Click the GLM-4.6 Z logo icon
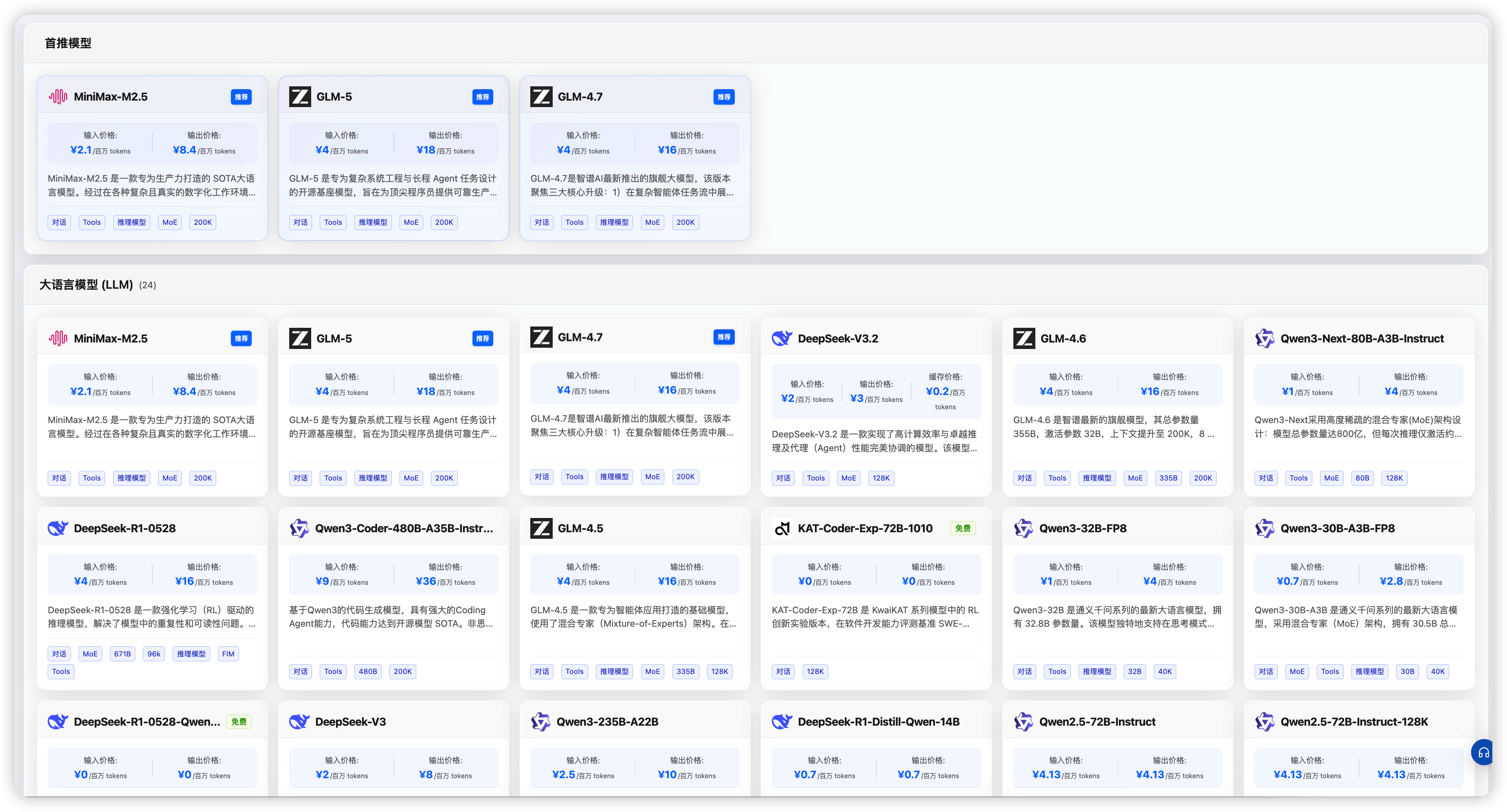This screenshot has width=1507, height=812. [1024, 338]
